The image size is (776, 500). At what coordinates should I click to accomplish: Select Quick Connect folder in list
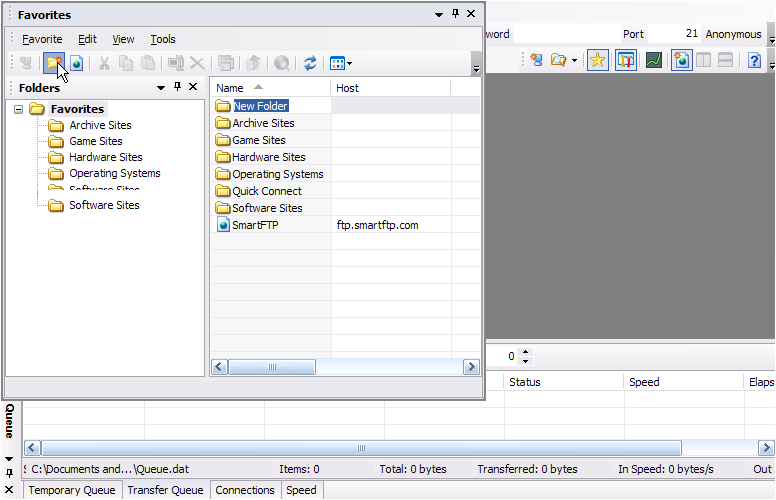[267, 191]
